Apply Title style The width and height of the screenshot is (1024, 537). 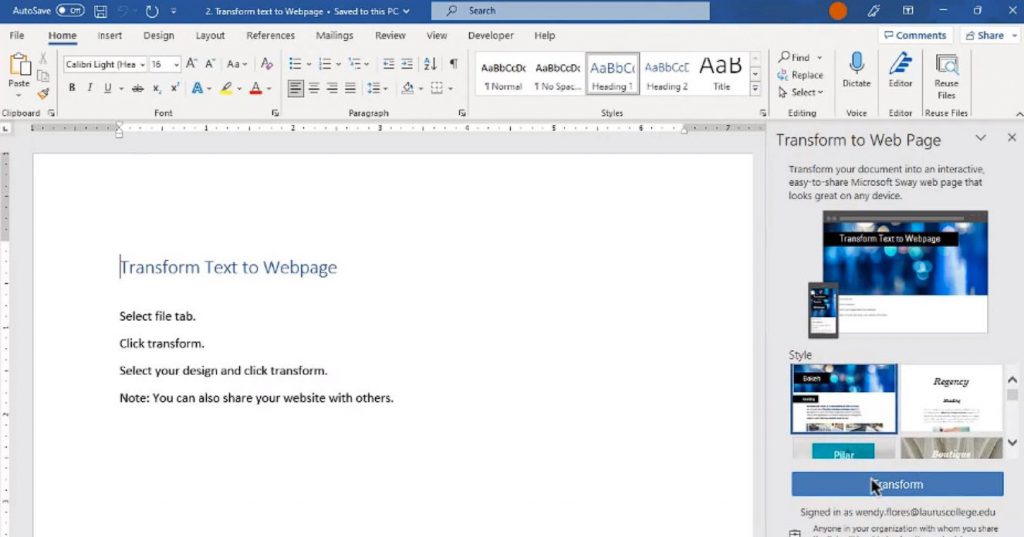721,74
